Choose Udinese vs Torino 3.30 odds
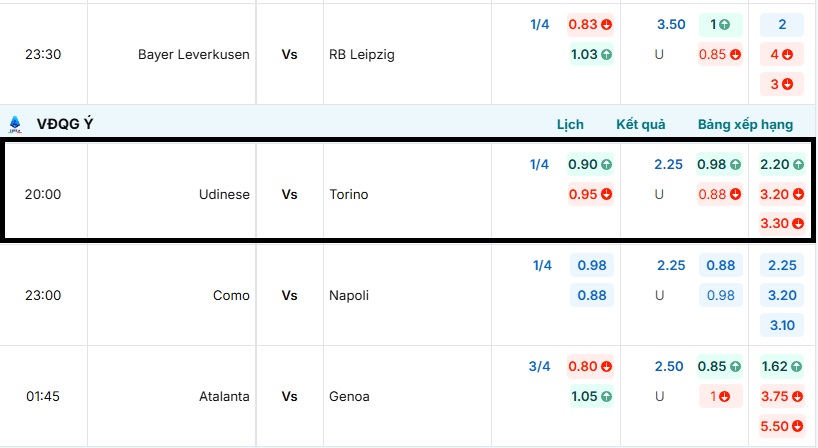The image size is (818, 448). point(782,224)
